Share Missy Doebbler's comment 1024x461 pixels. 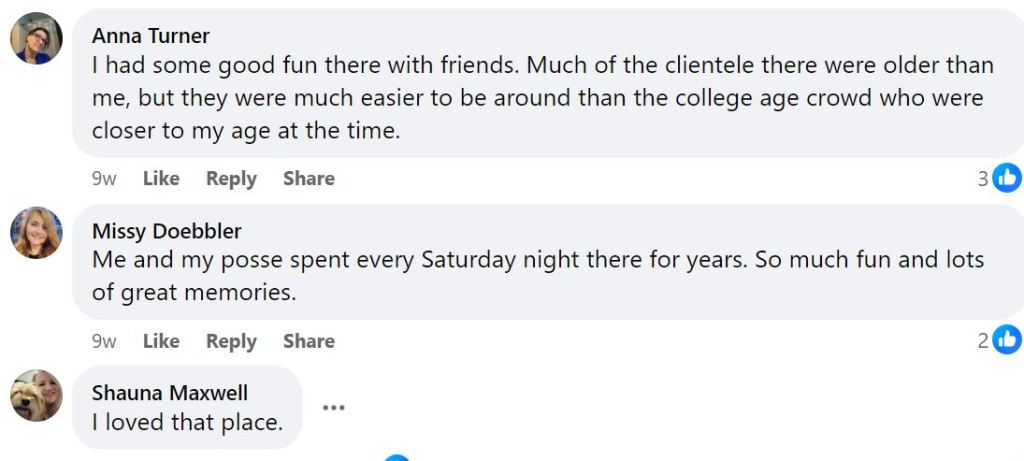308,341
